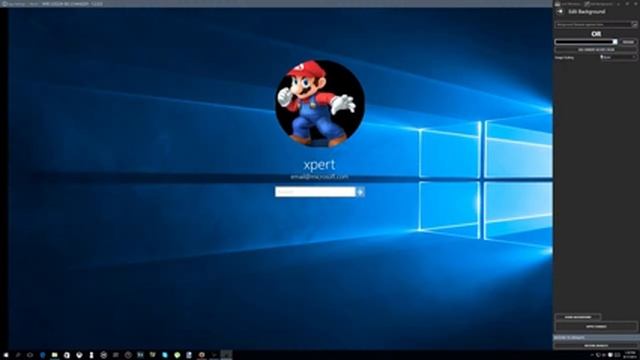The height and width of the screenshot is (360, 640).
Task: Click the background filename text field
Action: pyautogui.click(x=593, y=24)
